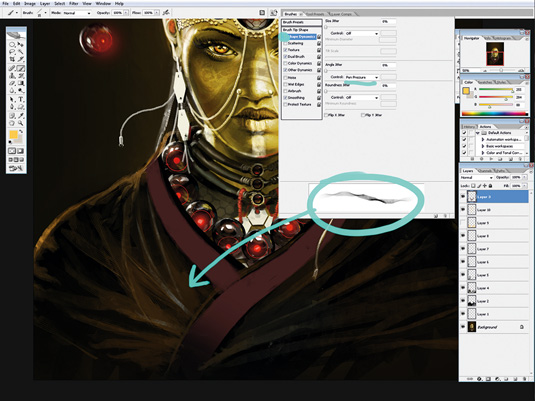Click the foreground color swatch in toolbox
Screen dimensions: 535x401
tap(13, 134)
